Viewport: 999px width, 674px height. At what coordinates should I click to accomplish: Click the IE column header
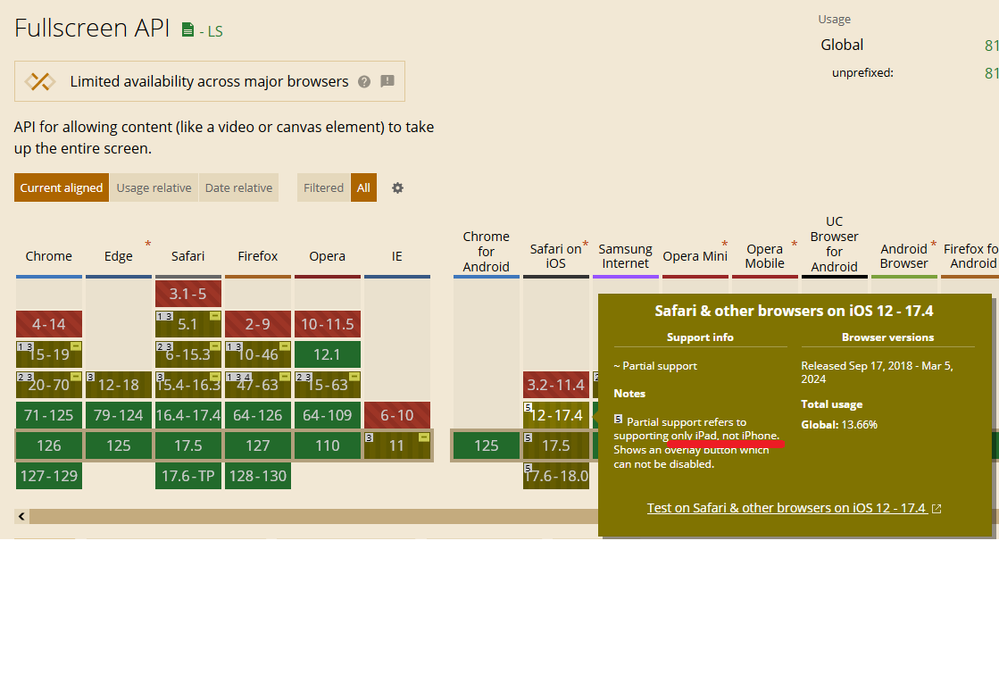397,256
